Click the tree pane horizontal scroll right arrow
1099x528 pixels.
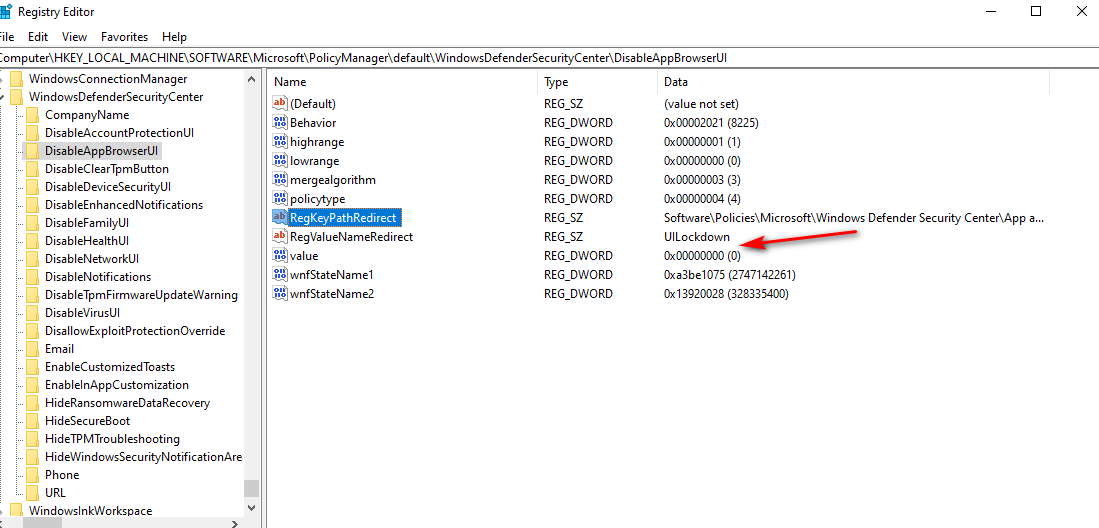click(x=235, y=523)
